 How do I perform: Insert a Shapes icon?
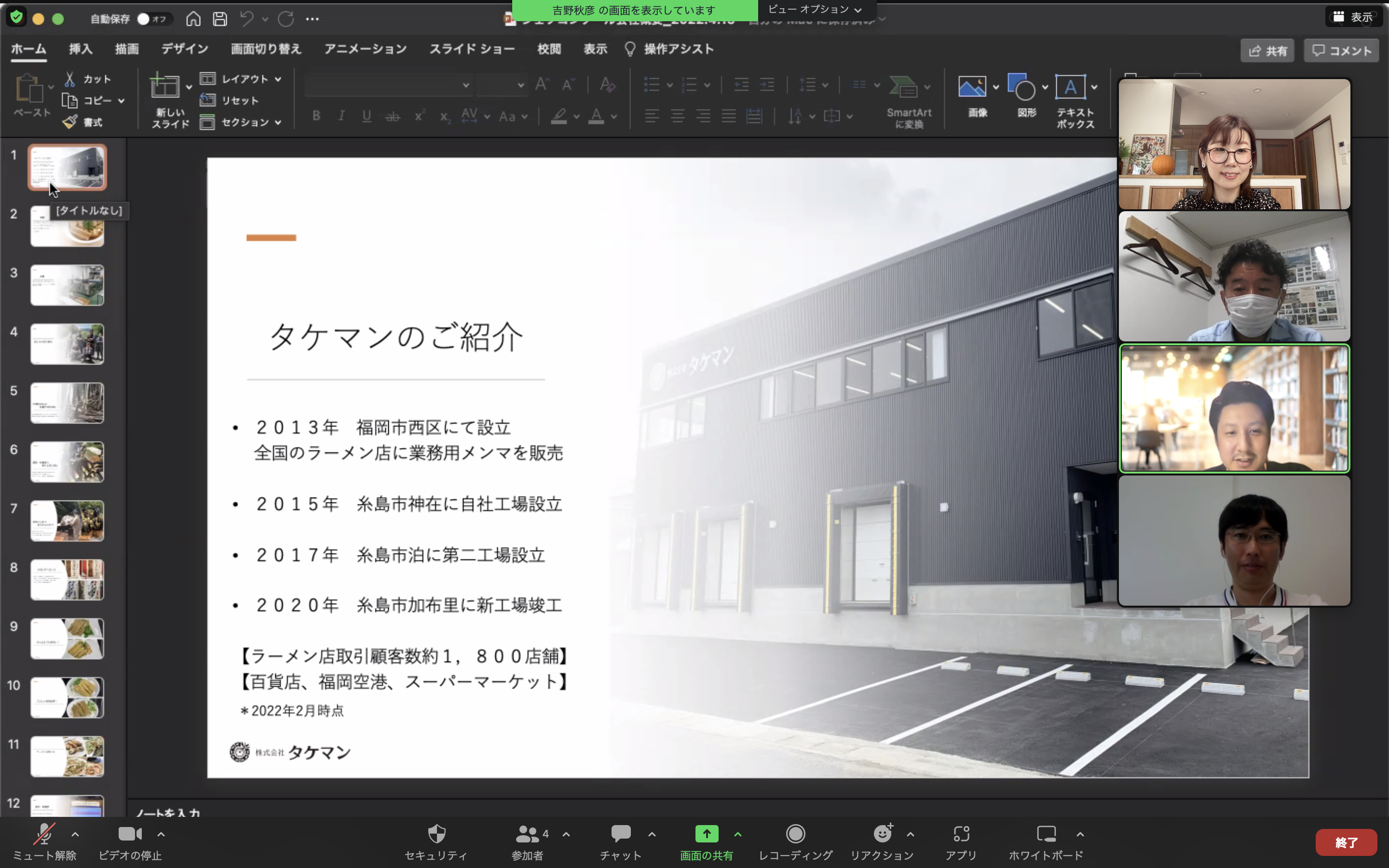tap(1021, 87)
